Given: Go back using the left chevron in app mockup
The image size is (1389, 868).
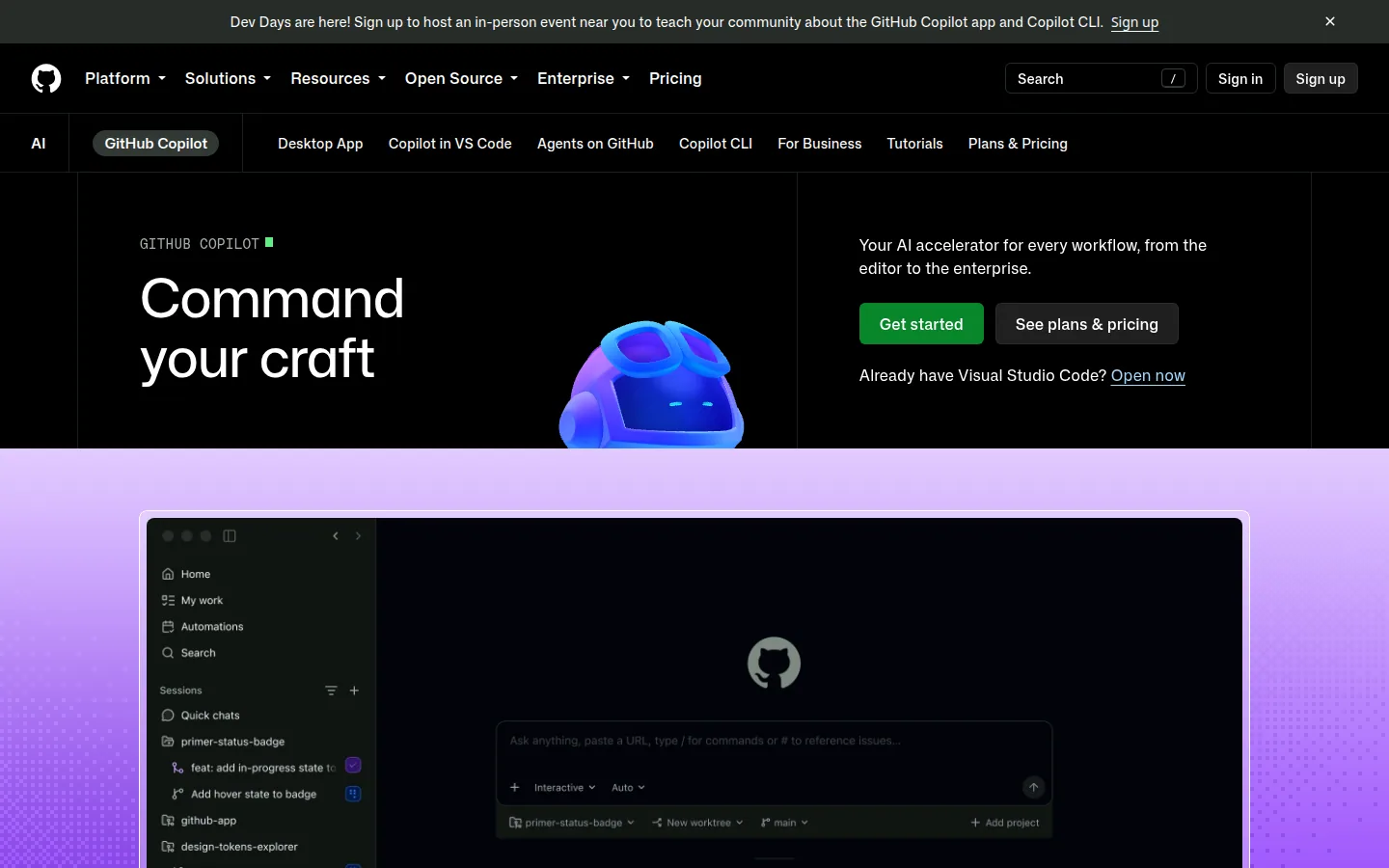Looking at the screenshot, I should (336, 536).
